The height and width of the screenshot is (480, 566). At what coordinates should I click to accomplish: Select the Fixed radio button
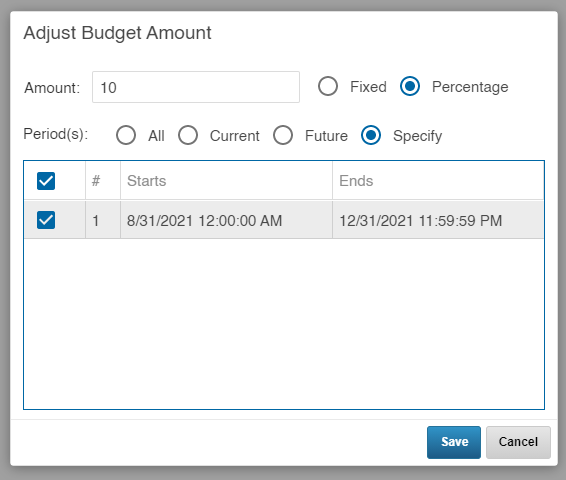click(x=328, y=87)
